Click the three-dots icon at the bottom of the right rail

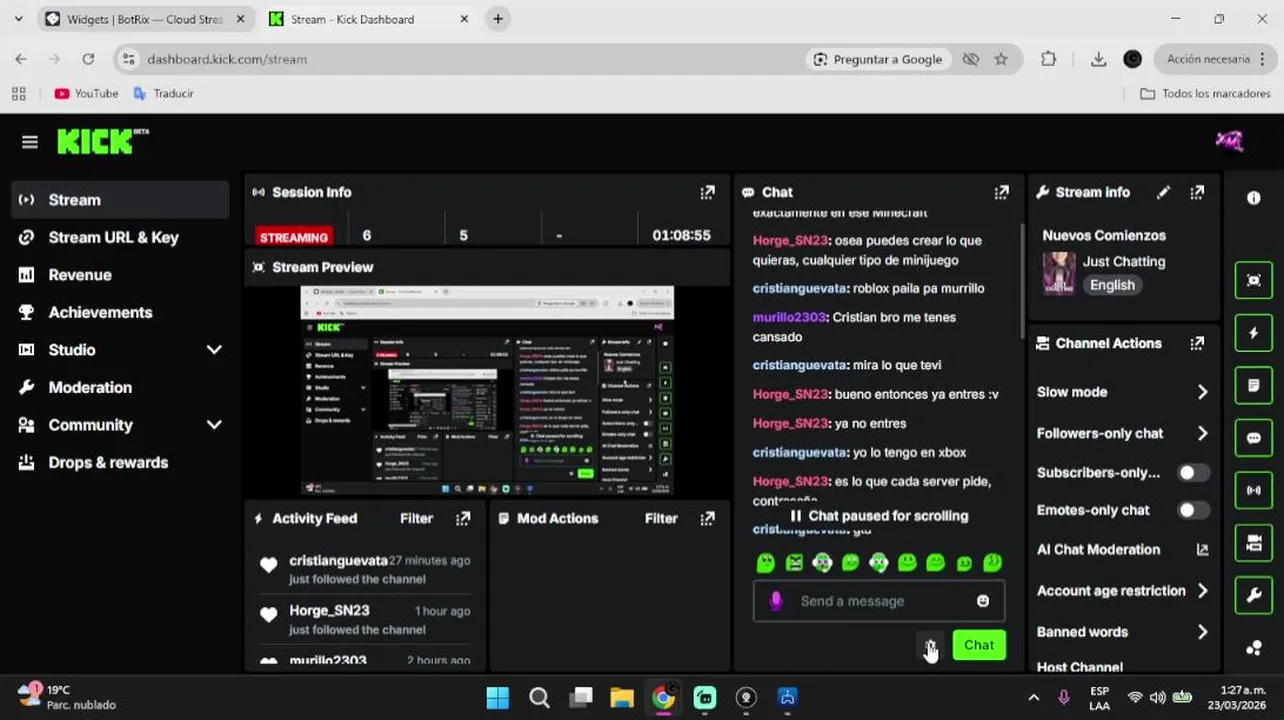1254,648
